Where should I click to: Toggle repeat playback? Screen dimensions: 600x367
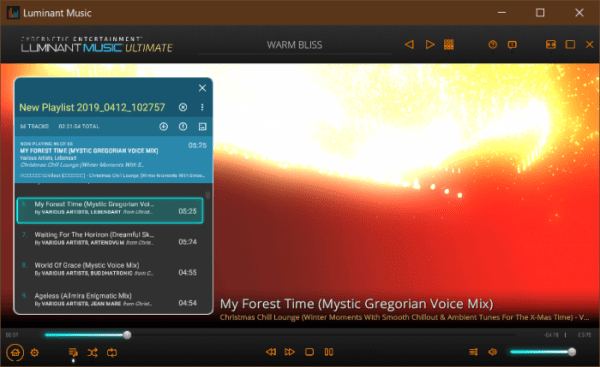(x=112, y=352)
